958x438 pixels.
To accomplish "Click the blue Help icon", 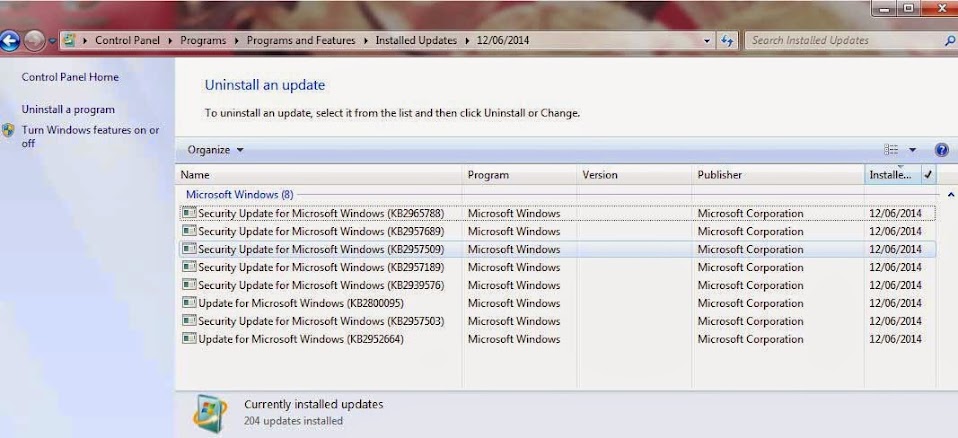I will [942, 150].
